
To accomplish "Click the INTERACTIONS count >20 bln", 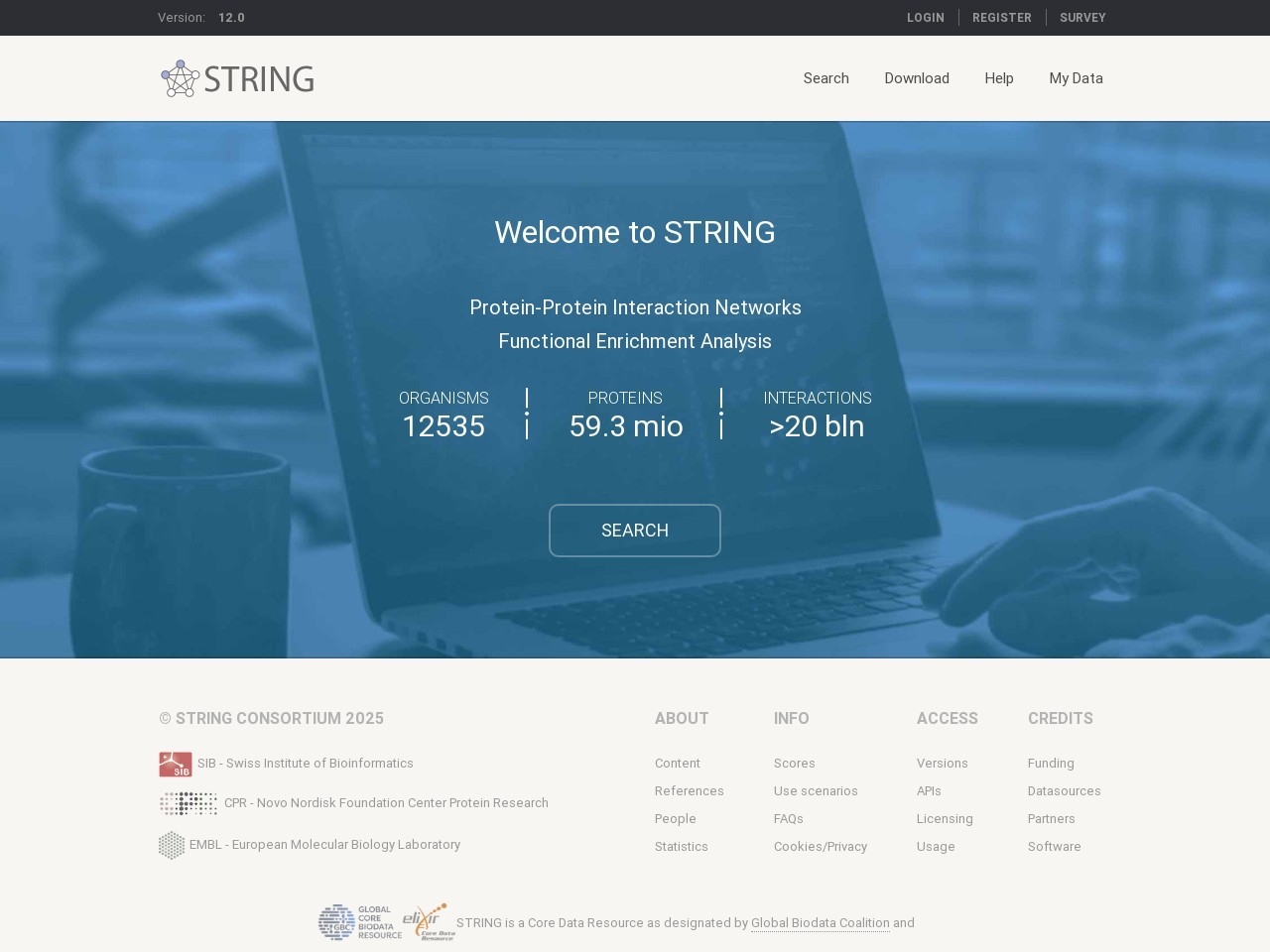I will coord(817,426).
